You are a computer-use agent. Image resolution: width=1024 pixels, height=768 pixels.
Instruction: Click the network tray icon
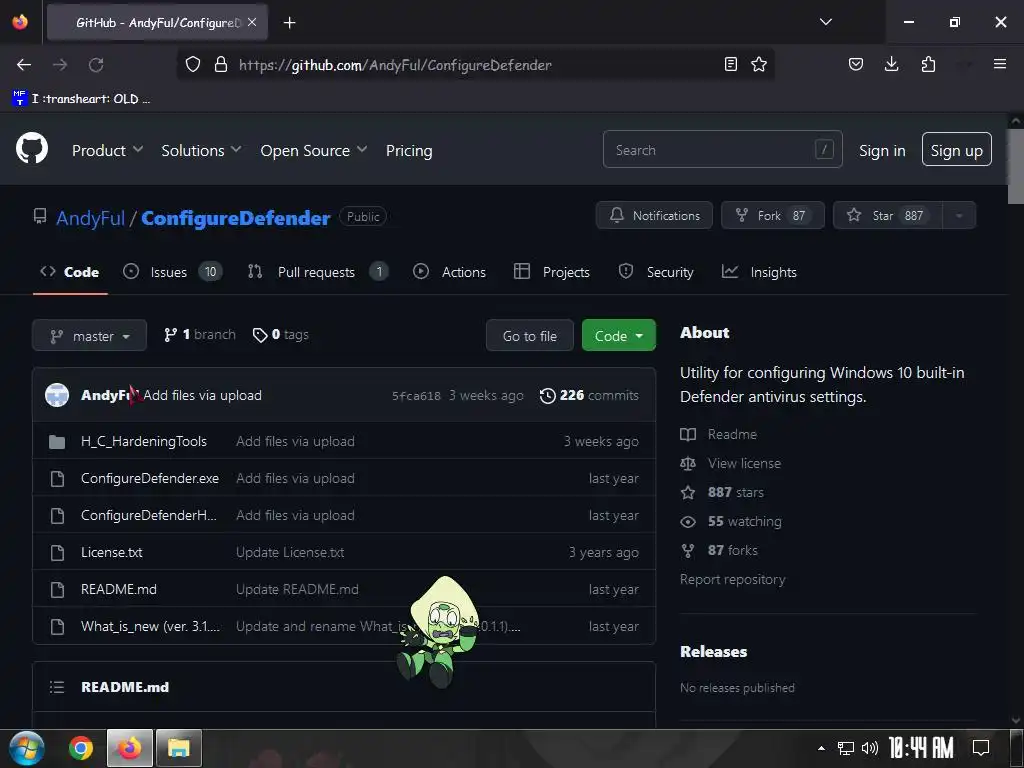pos(846,748)
